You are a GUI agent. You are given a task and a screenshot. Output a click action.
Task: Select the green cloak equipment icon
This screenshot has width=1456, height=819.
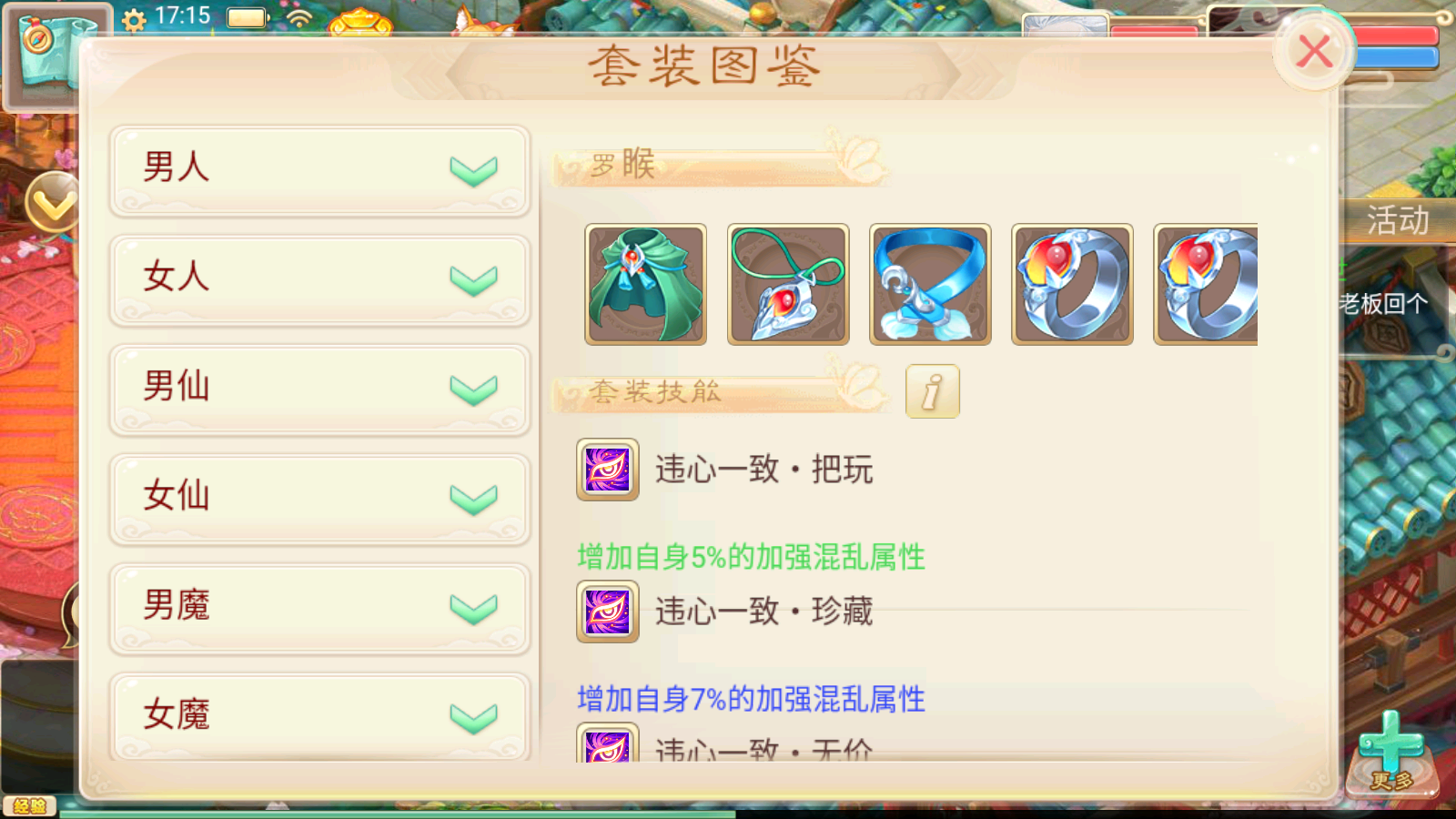point(645,284)
